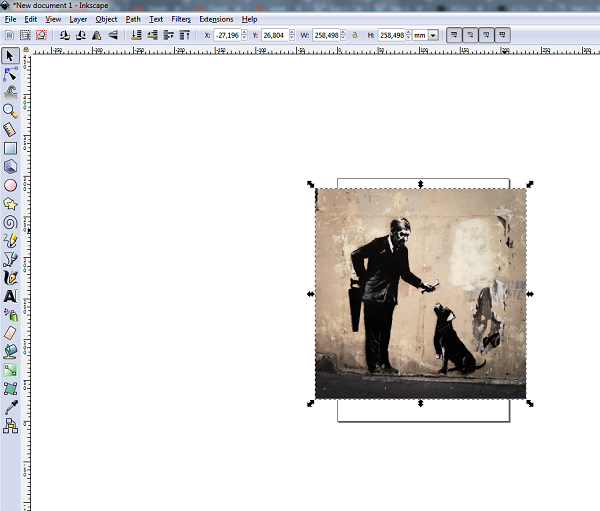Screen dimensions: 600x511
Task: Select the Node edit tool
Action: (x=10, y=74)
